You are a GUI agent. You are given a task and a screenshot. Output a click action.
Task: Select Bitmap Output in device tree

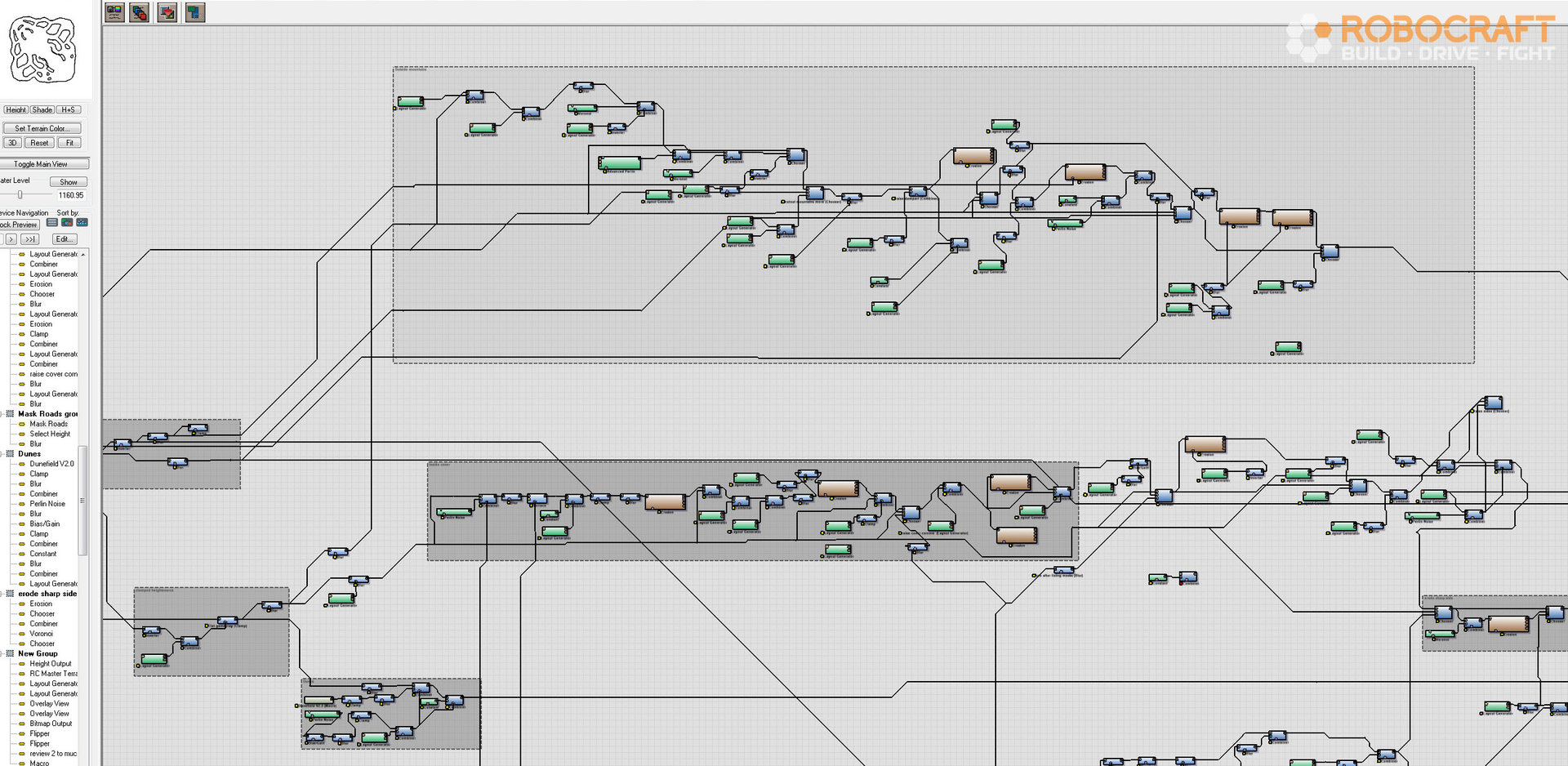(x=51, y=724)
